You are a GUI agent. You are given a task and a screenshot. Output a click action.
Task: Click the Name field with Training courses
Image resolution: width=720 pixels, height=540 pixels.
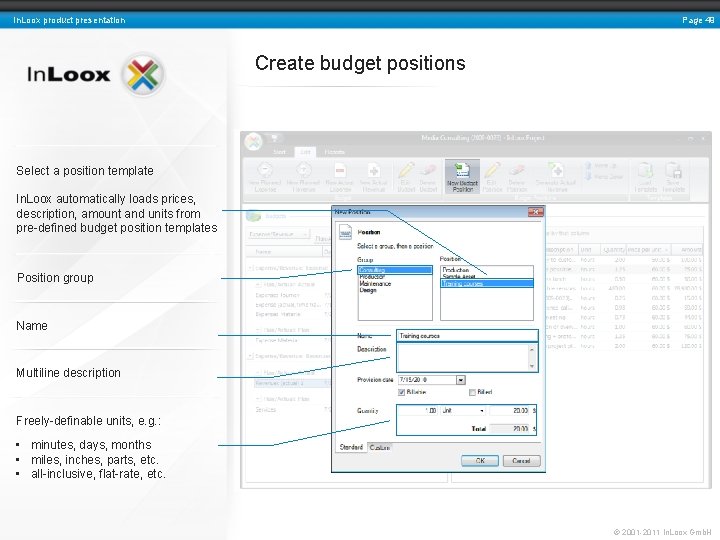coord(467,336)
